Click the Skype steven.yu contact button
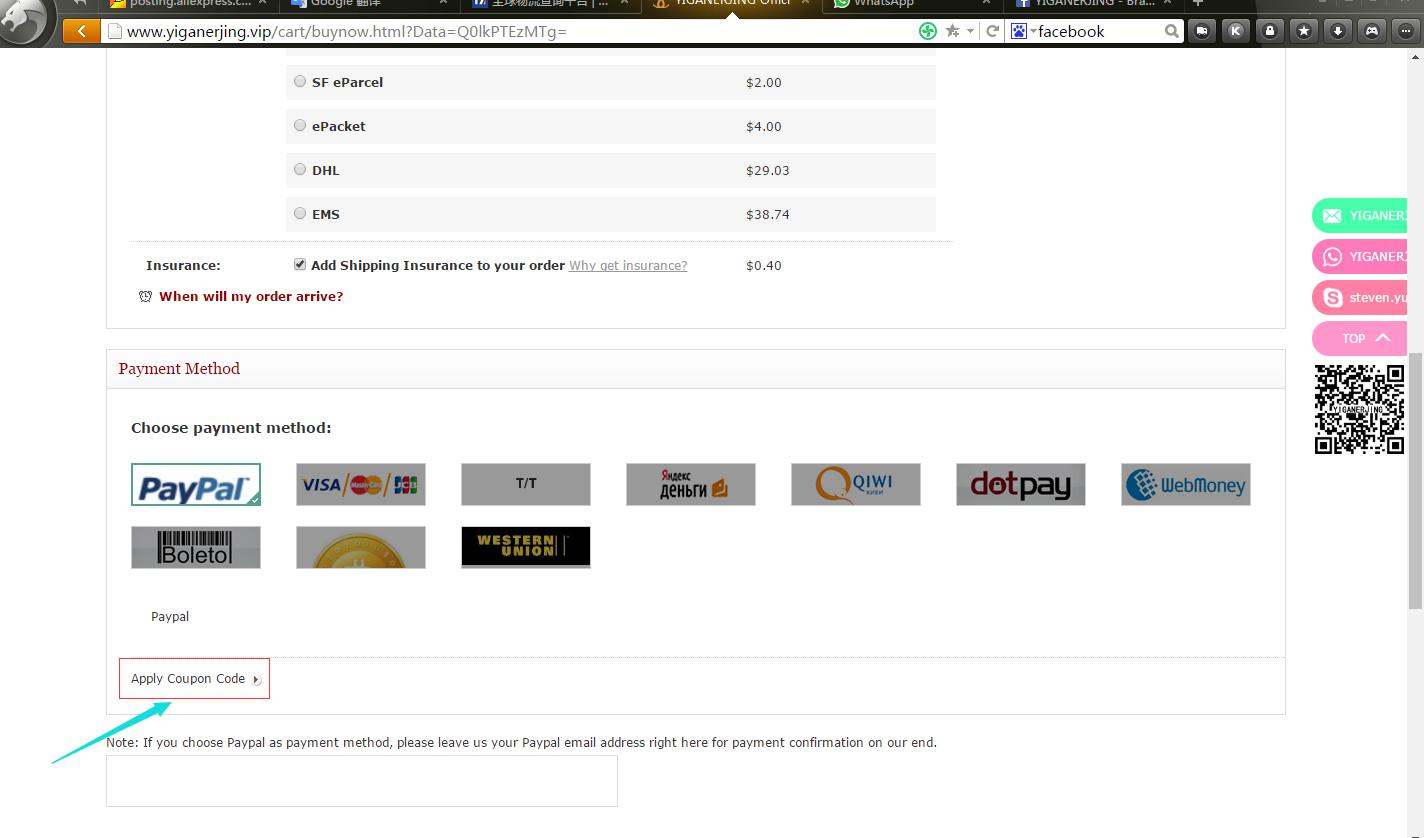This screenshot has width=1424, height=838. [1360, 298]
